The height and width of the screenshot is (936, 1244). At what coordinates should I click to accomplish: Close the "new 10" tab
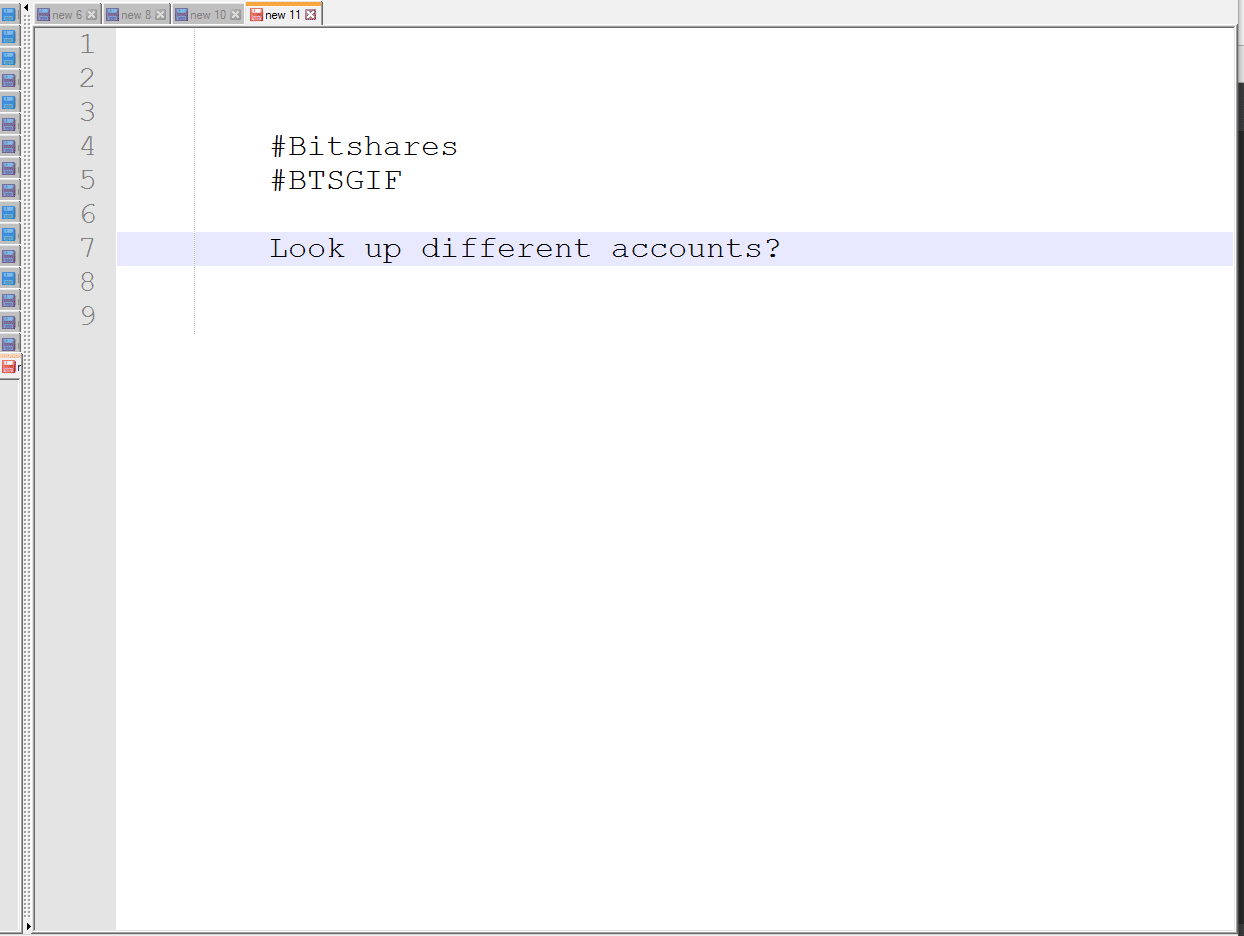tap(236, 15)
